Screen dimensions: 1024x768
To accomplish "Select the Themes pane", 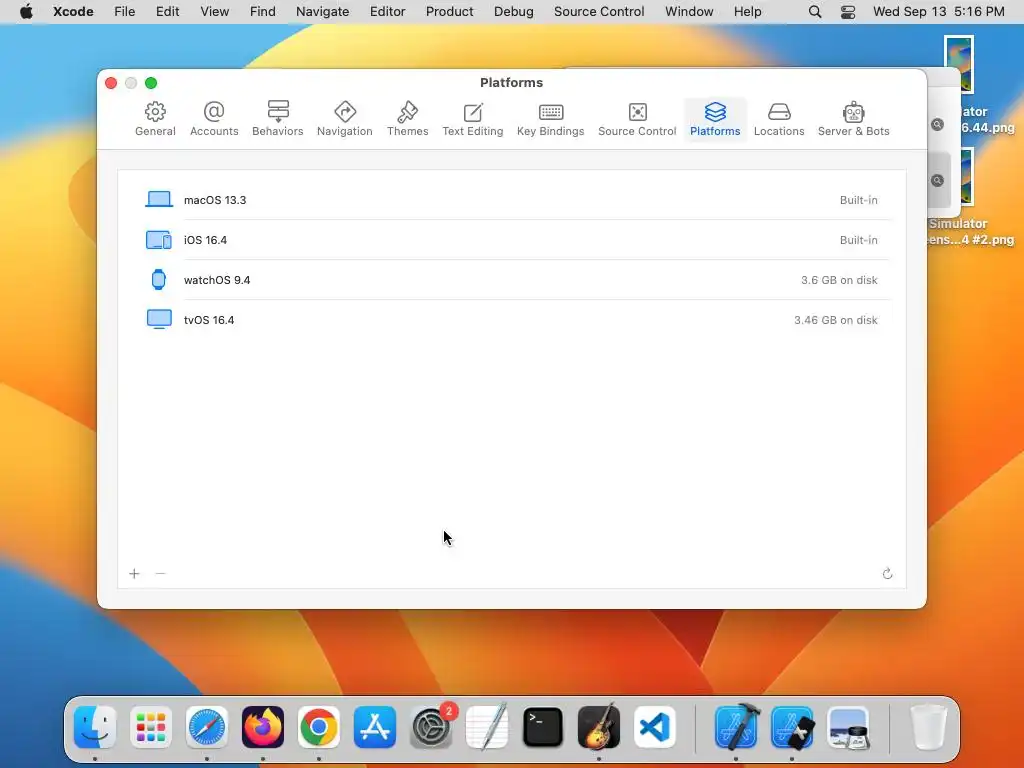I will tap(408, 119).
